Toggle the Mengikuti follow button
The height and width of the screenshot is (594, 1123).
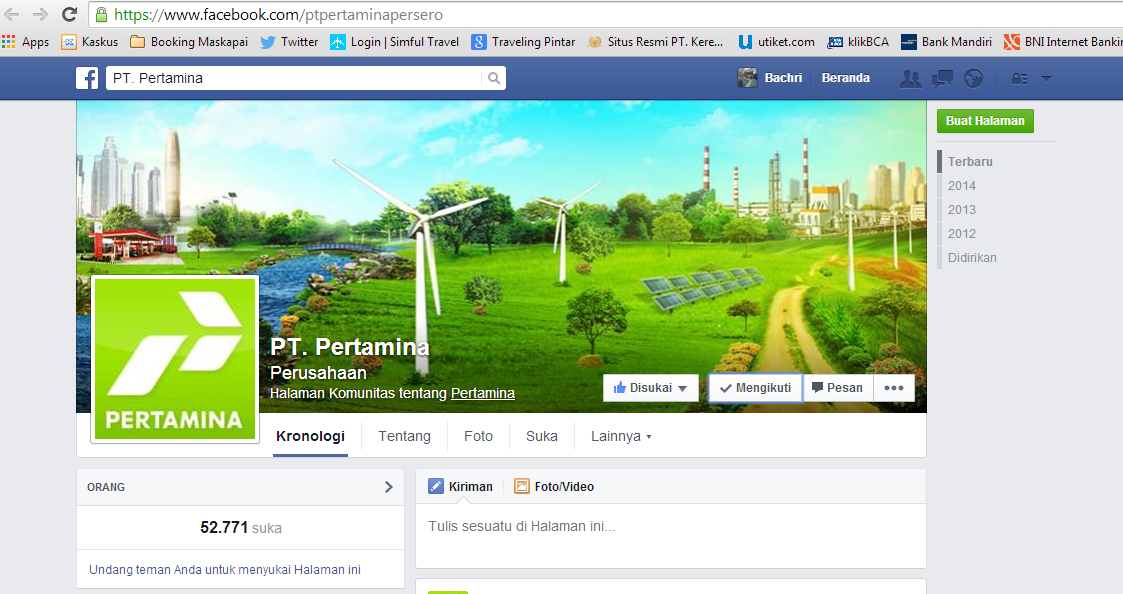click(756, 388)
